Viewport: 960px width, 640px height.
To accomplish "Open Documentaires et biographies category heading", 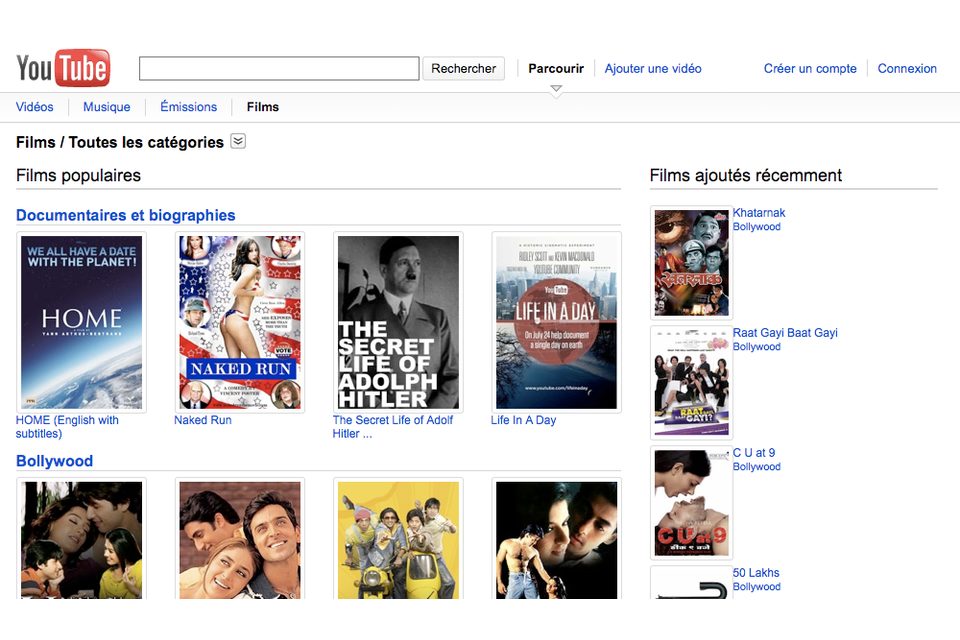I will click(126, 215).
